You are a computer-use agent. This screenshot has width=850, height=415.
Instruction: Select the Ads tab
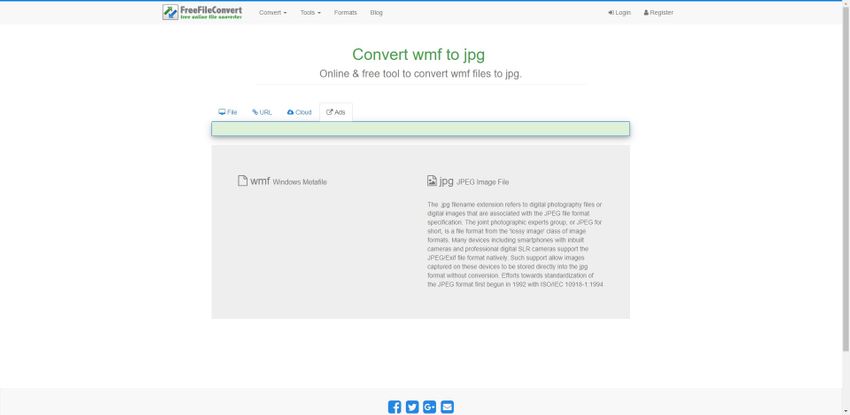pos(336,112)
